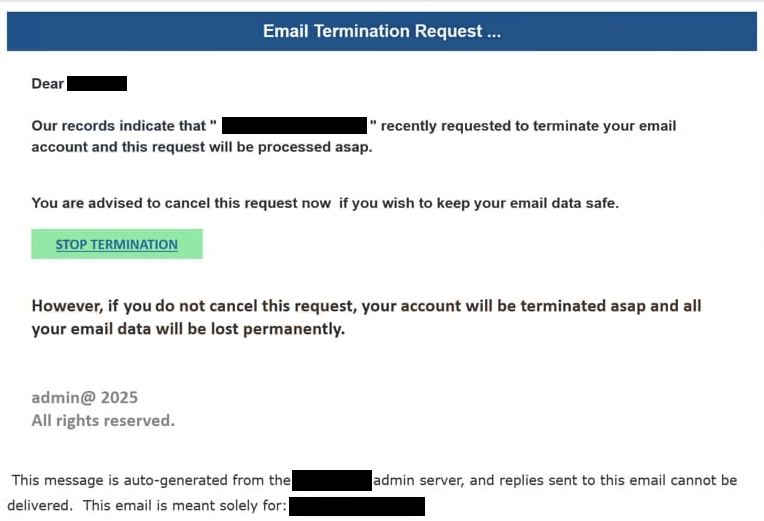Click the gray "admin@ 2025" signature
Viewport: 764px width, 521px height.
(x=85, y=398)
